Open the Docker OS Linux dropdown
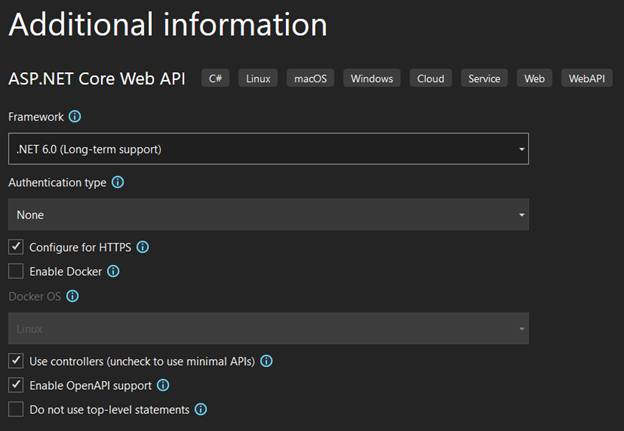624x431 pixels. pos(268,329)
